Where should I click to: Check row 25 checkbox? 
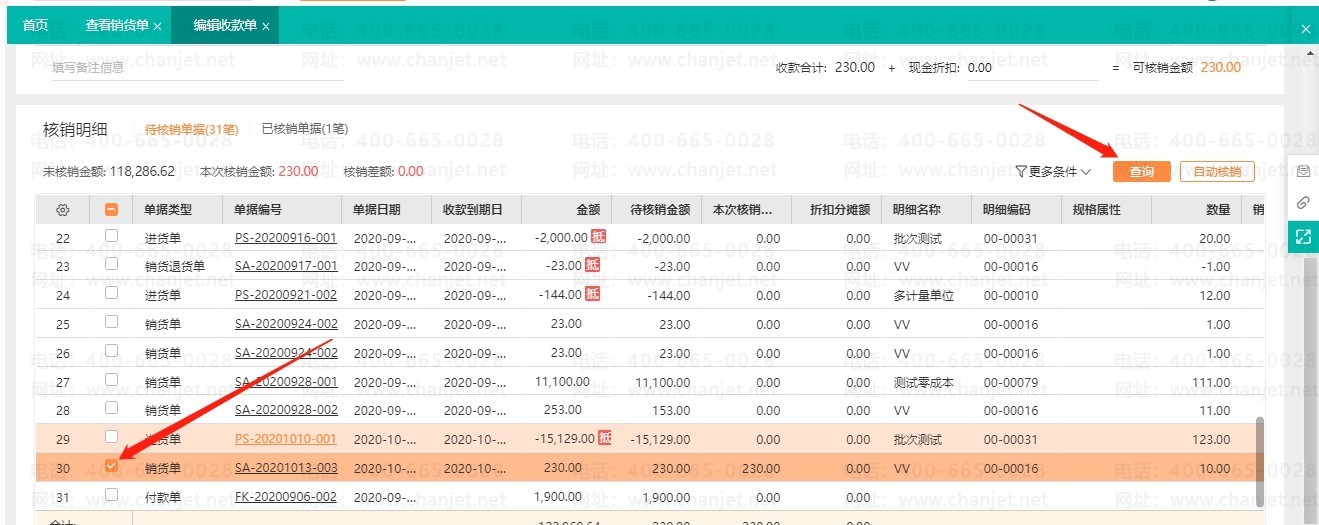coord(111,322)
